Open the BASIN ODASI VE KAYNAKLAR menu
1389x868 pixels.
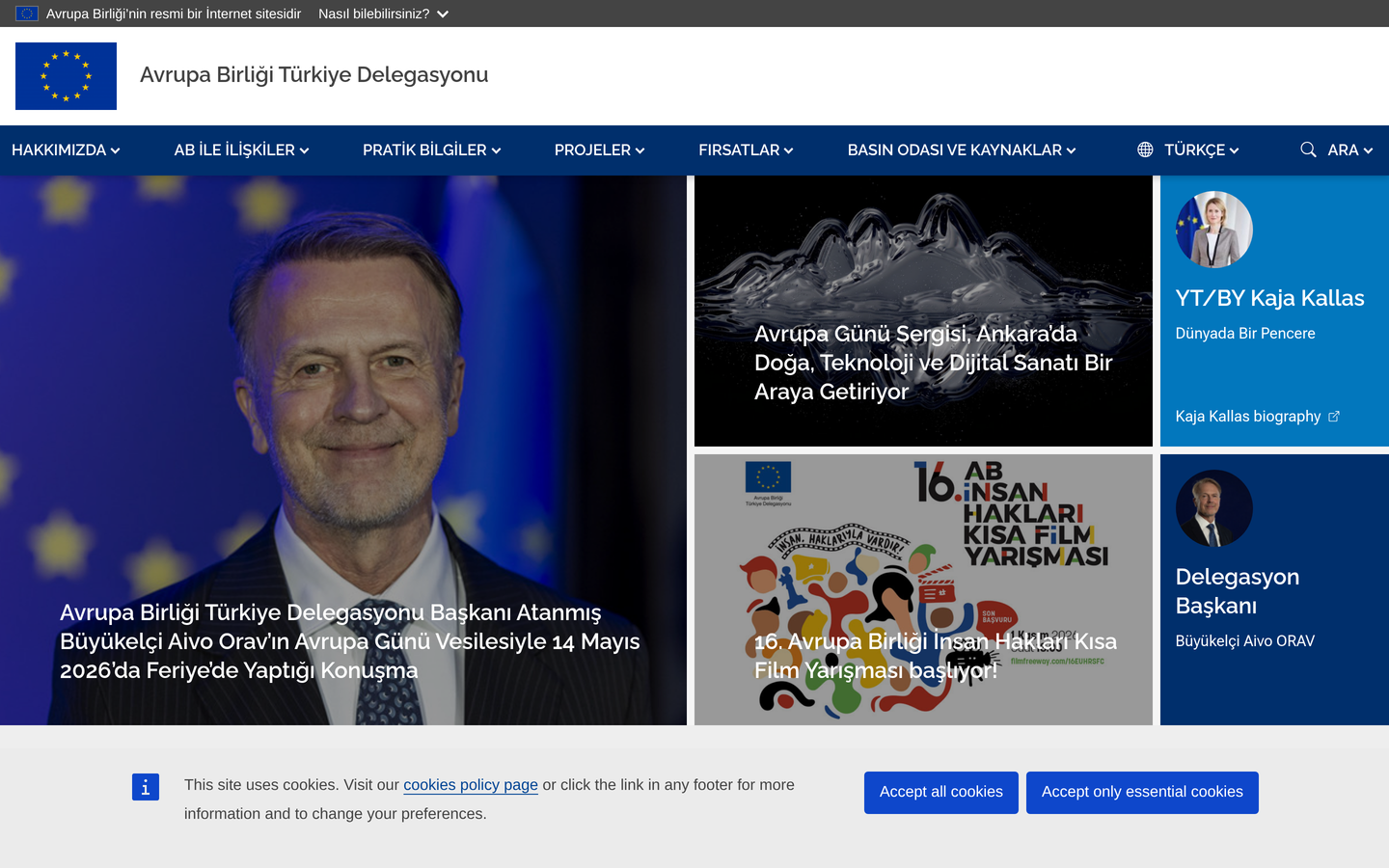pyautogui.click(x=962, y=150)
